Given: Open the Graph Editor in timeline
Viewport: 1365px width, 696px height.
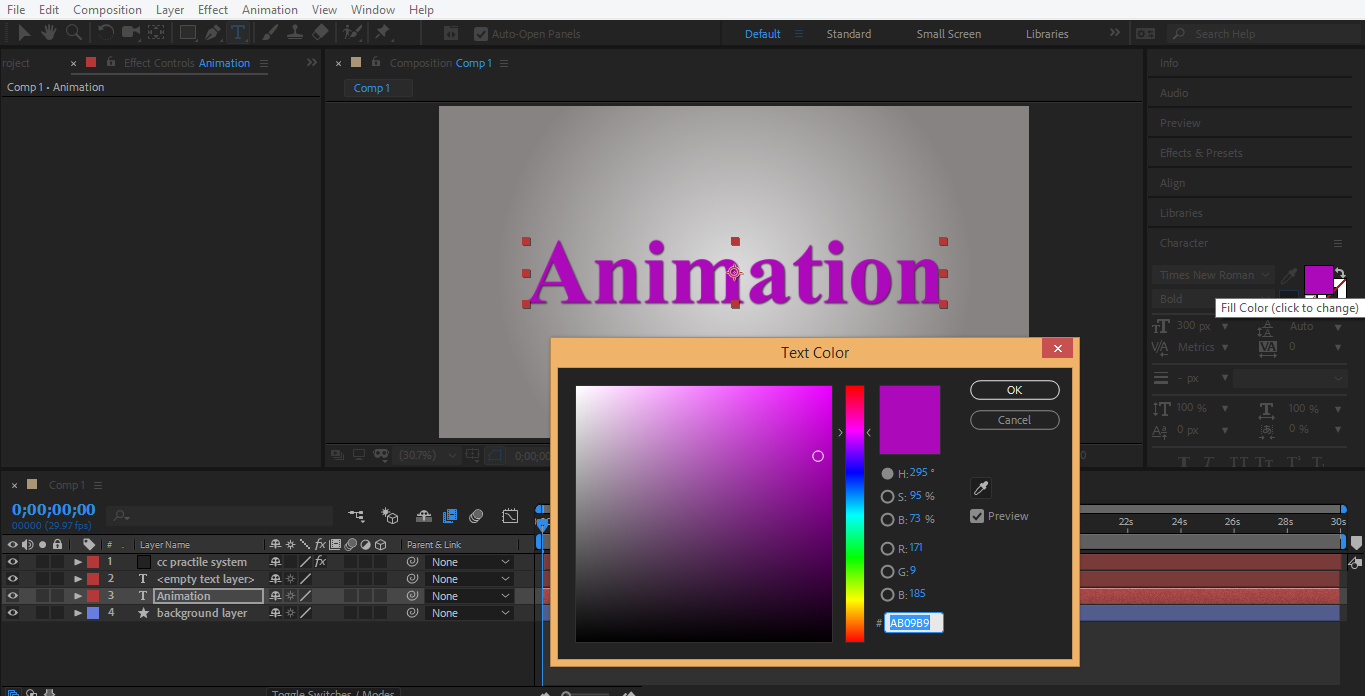Looking at the screenshot, I should (510, 516).
